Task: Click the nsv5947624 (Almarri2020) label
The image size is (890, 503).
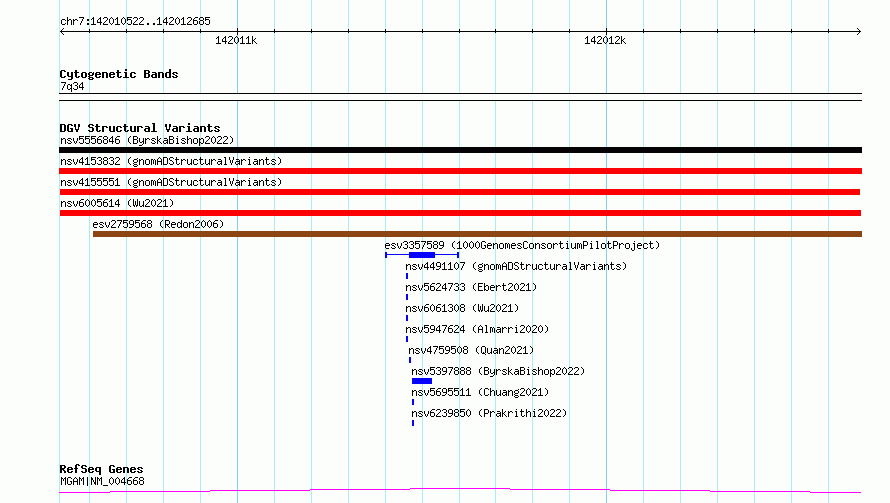Action: pos(477,329)
